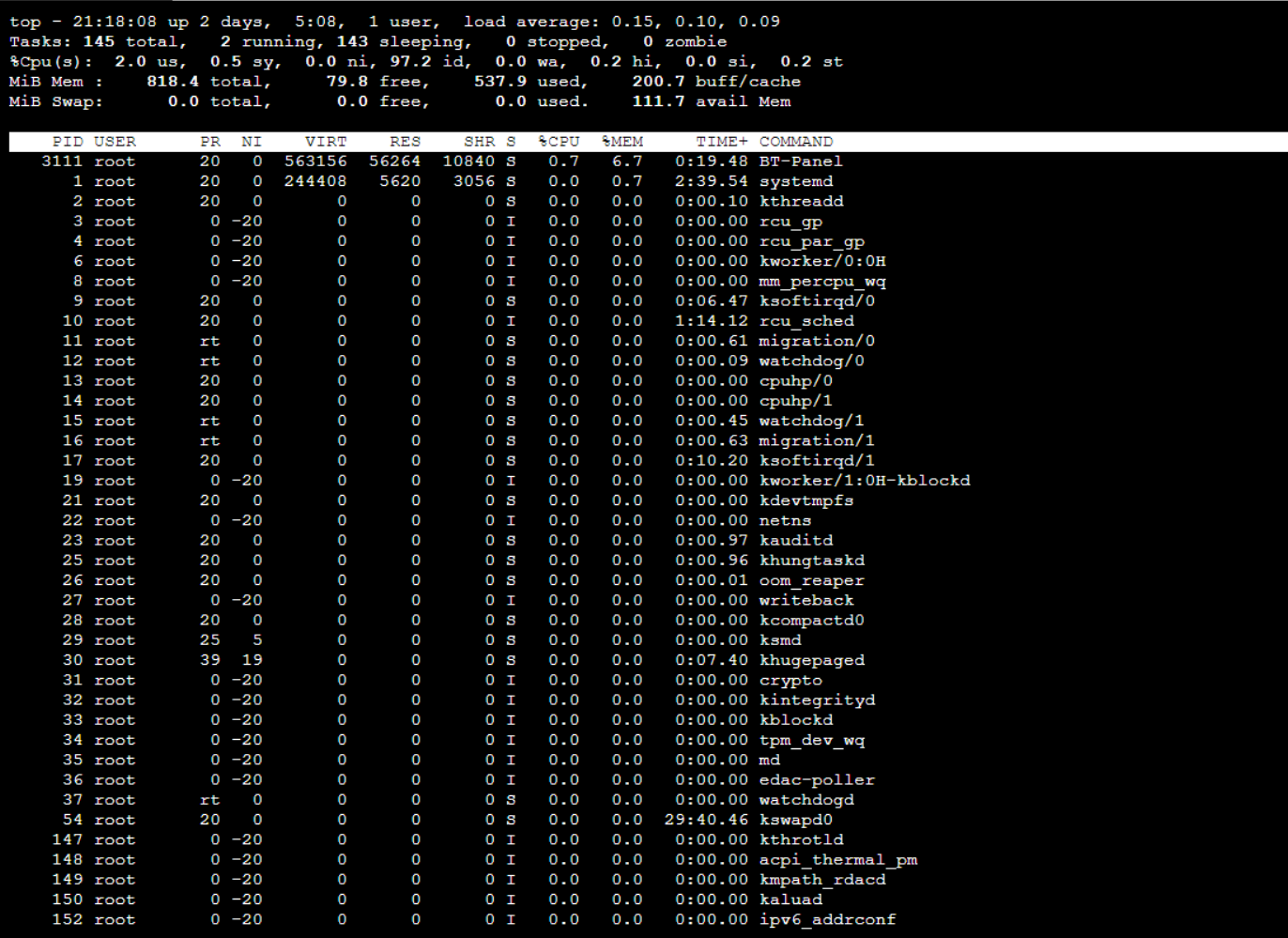Click the watchdogd command entry

(x=806, y=800)
